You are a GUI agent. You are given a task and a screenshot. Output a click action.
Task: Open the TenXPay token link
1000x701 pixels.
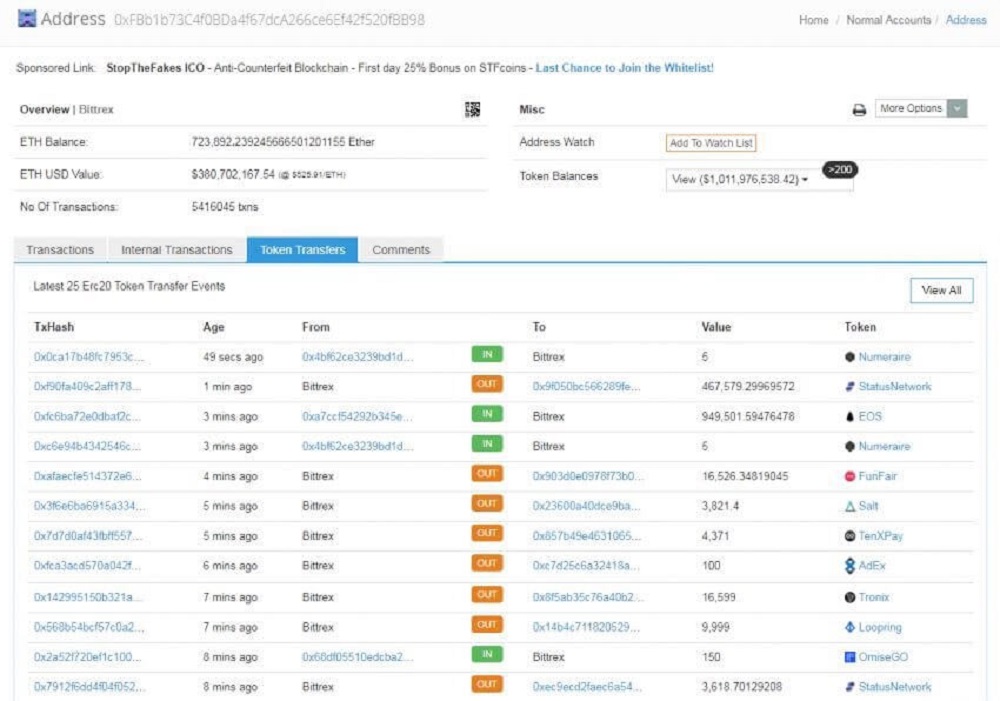pos(881,536)
